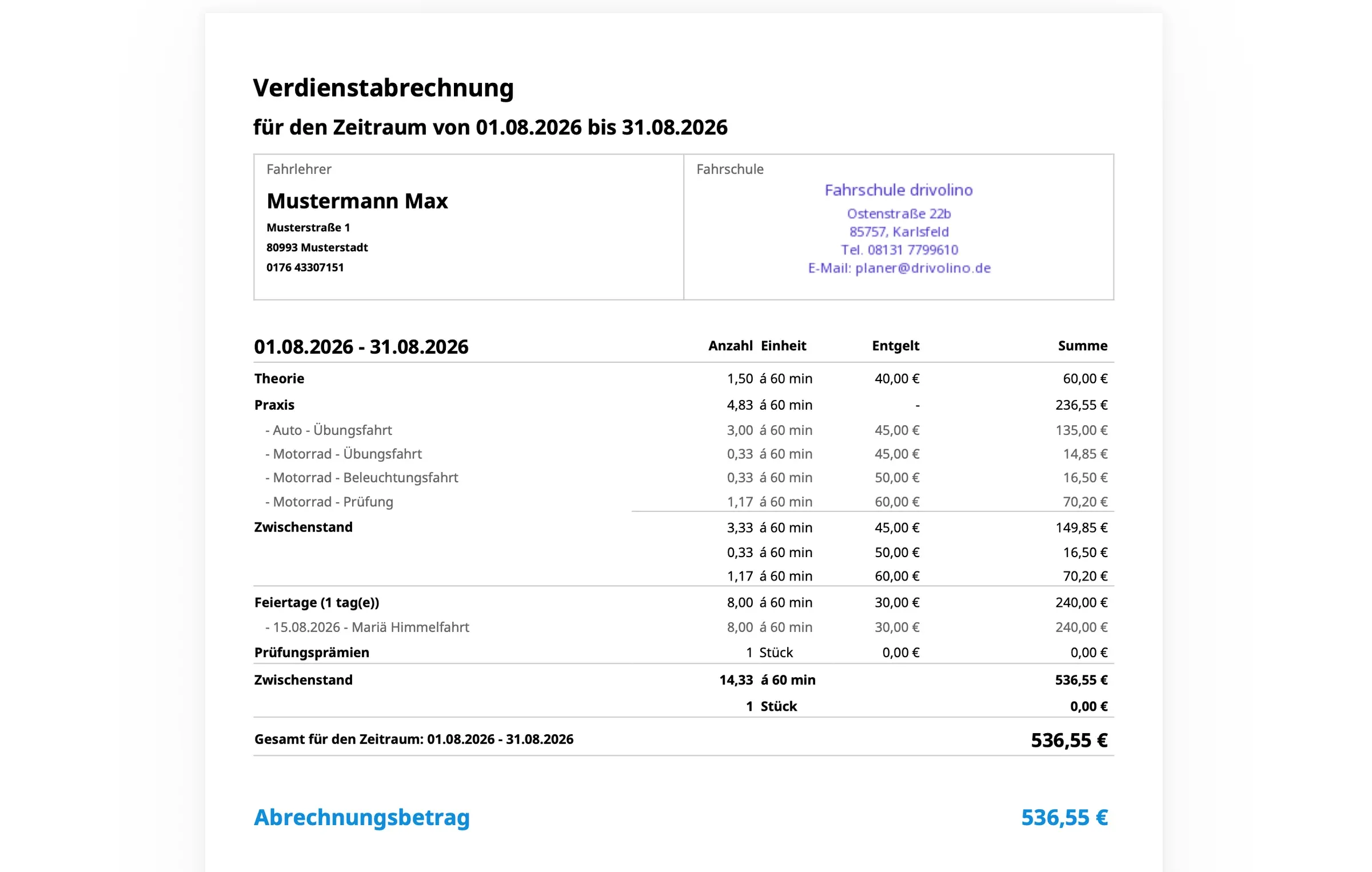The height and width of the screenshot is (872, 1372).
Task: Click the Gesamt für den Zeitraum label
Action: coord(414,739)
